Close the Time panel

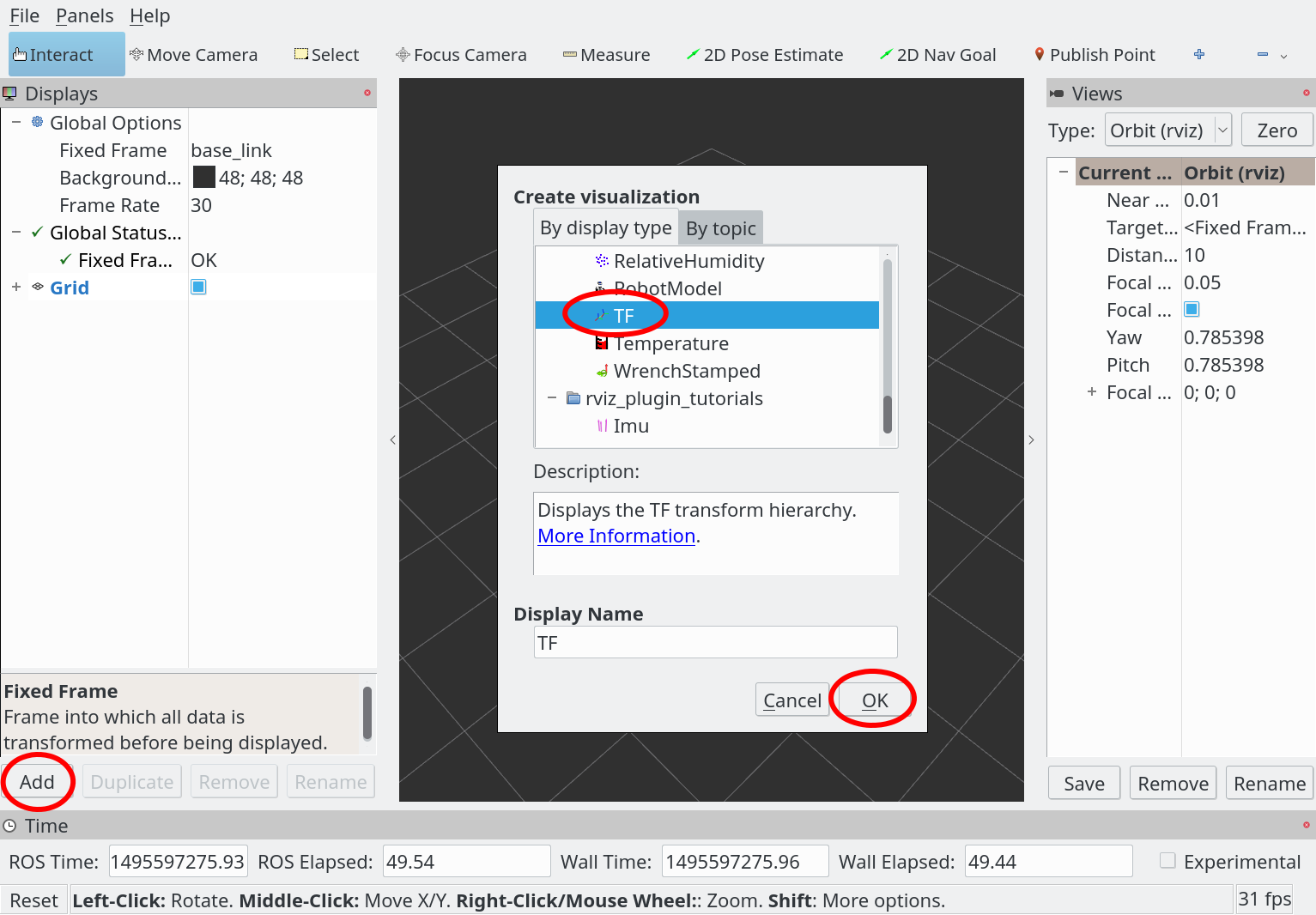[1307, 825]
